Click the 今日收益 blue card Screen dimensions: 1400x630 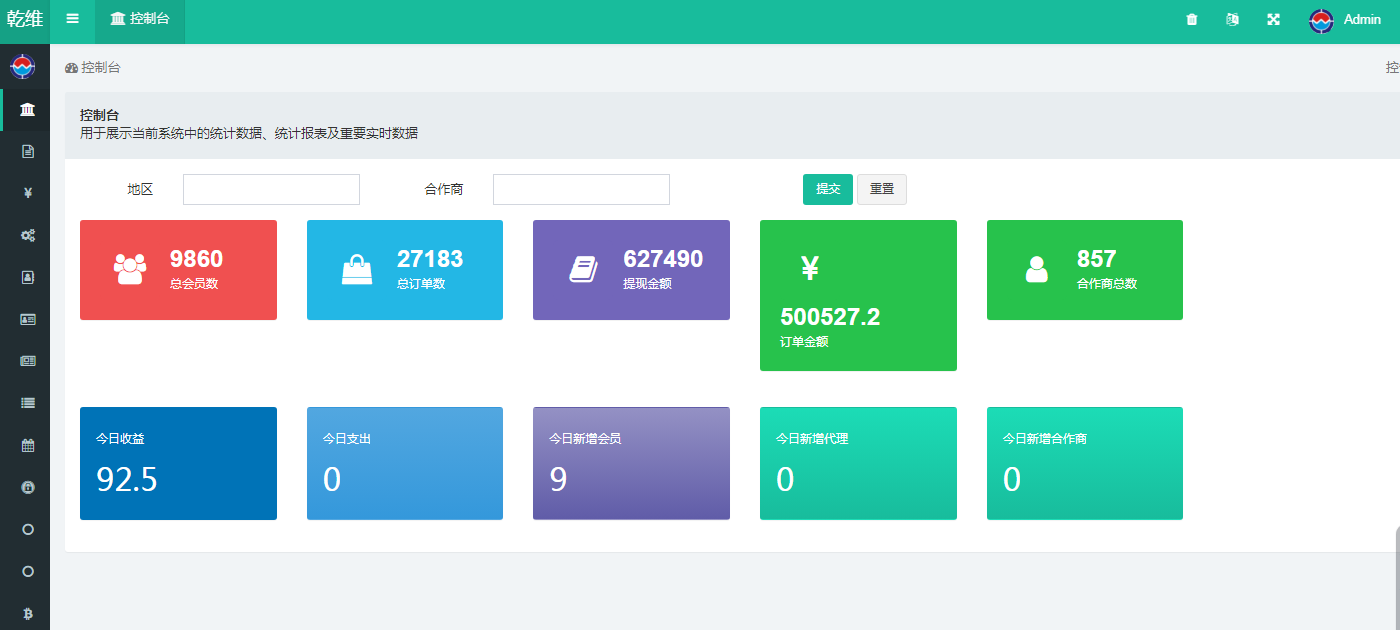tap(178, 463)
